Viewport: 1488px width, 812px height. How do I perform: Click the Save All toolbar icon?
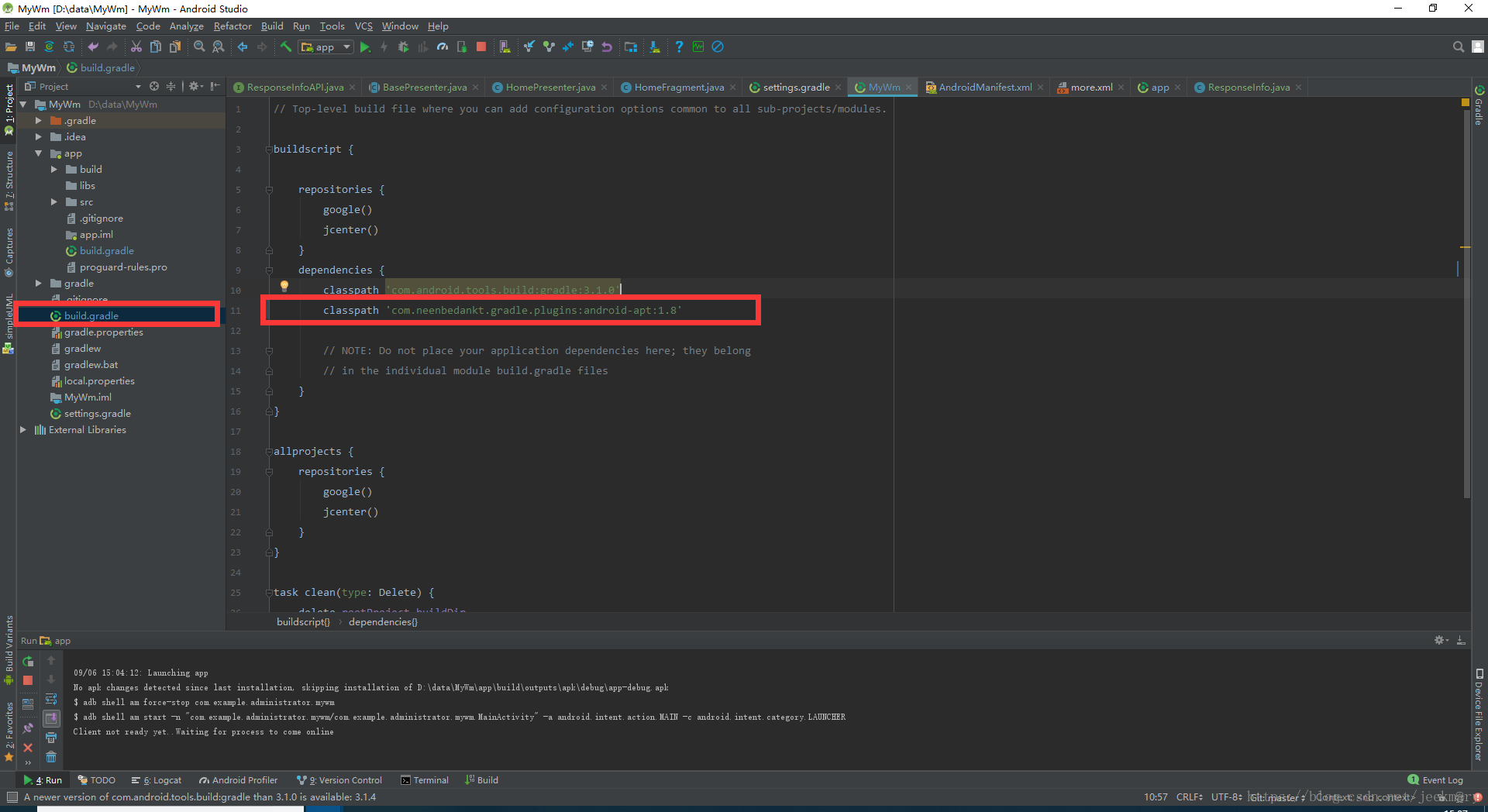[30, 47]
